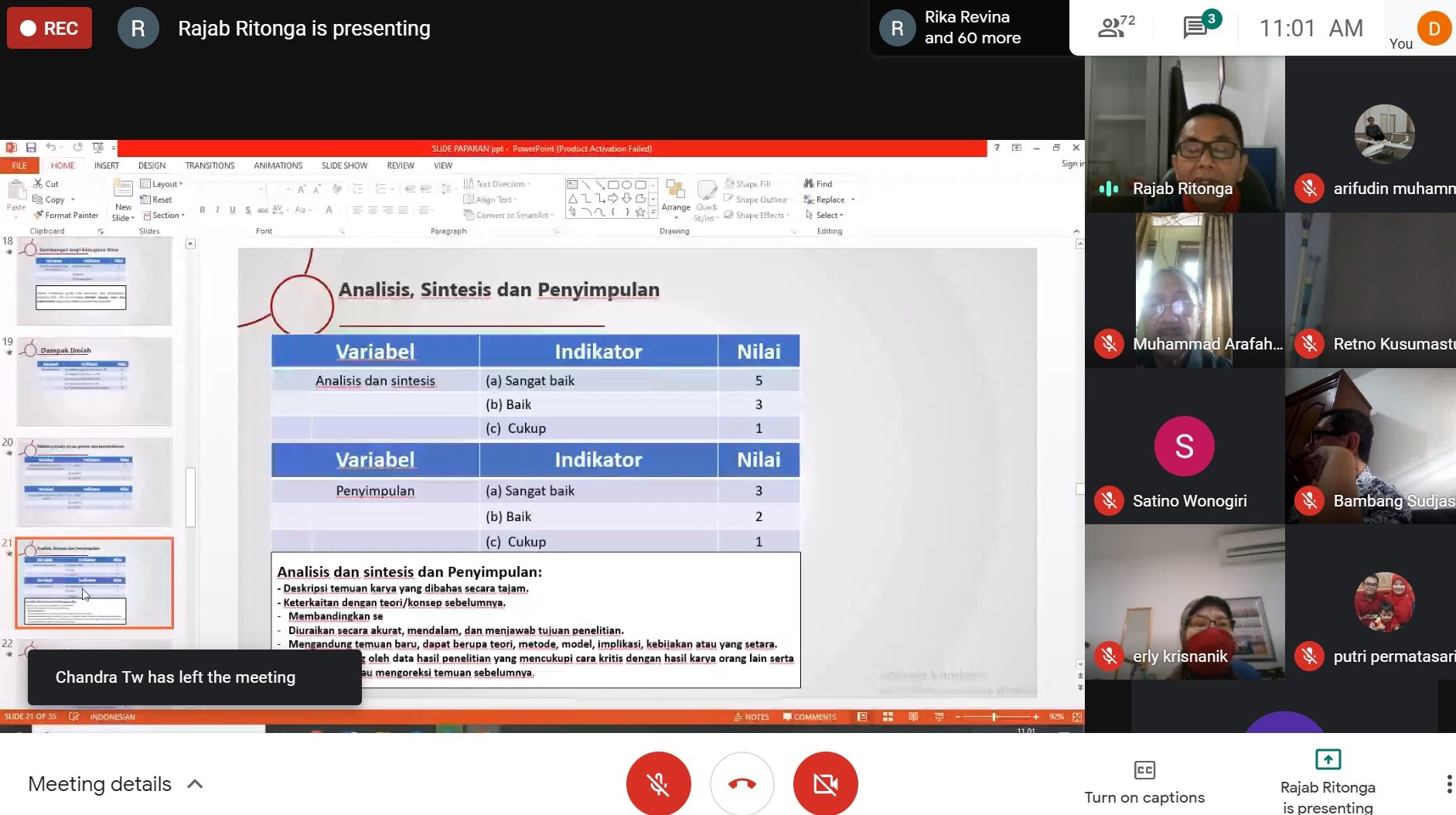Open the Layout dropdown
The image size is (1456, 815).
click(162, 184)
